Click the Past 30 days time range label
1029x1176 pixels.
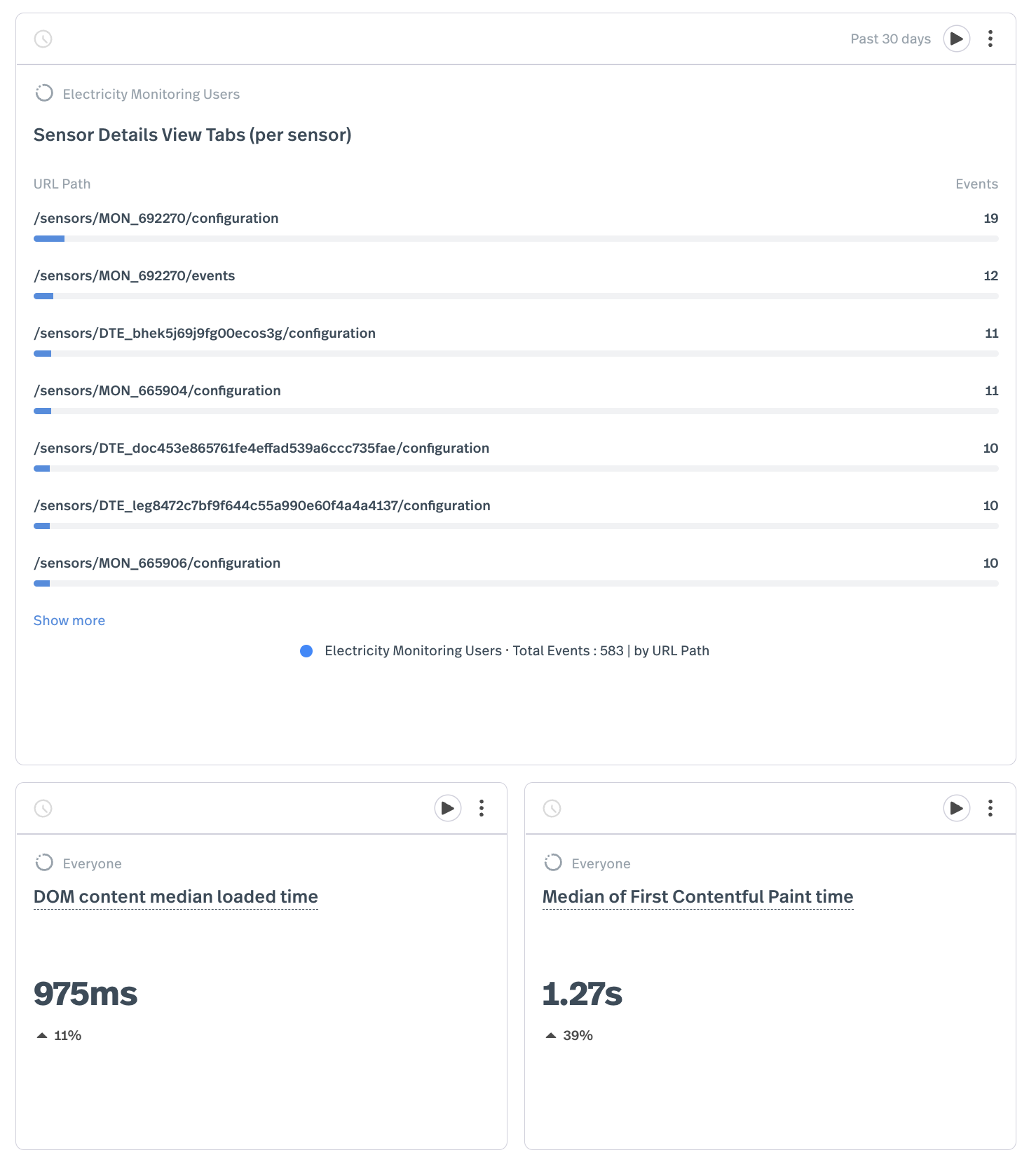tap(890, 39)
